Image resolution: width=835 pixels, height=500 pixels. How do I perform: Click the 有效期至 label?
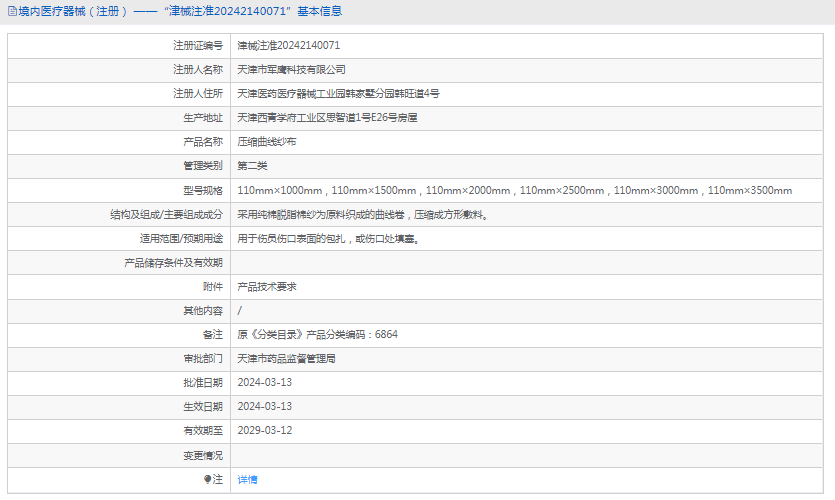coord(203,430)
